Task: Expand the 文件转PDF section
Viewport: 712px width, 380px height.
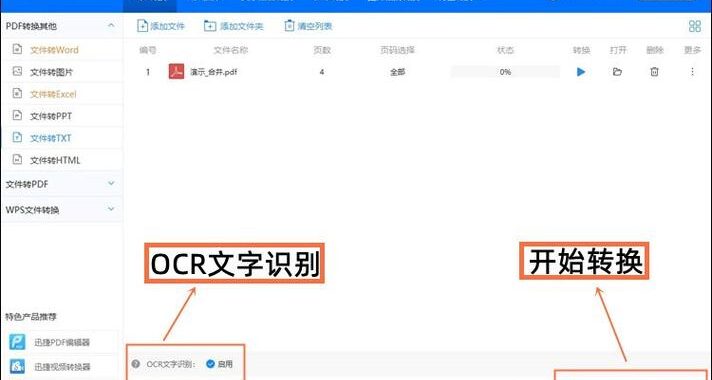Action: [x=111, y=183]
